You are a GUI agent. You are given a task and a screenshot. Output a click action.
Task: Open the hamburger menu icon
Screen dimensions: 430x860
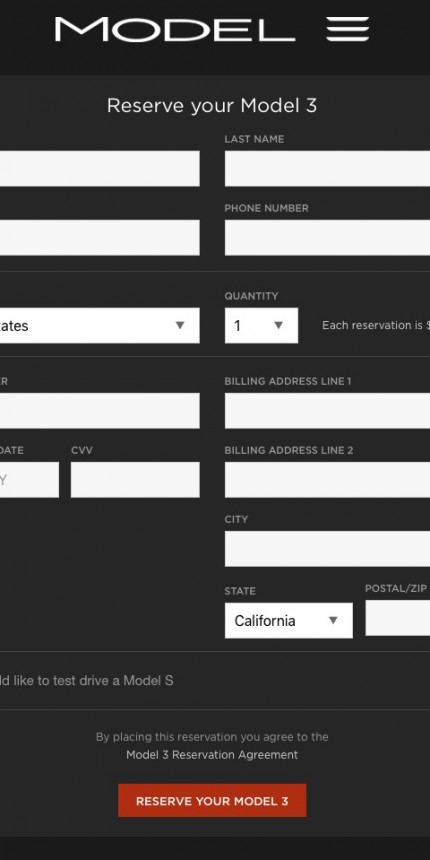(348, 29)
